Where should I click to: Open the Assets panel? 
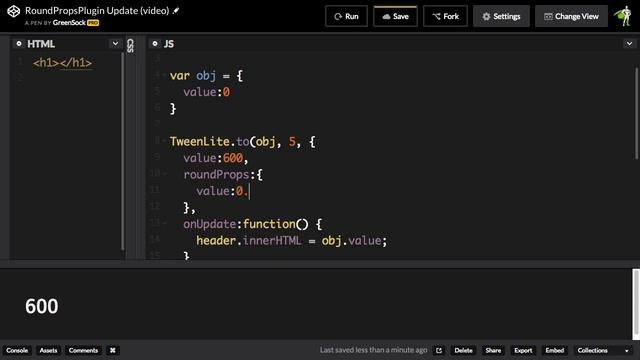[x=48, y=350]
